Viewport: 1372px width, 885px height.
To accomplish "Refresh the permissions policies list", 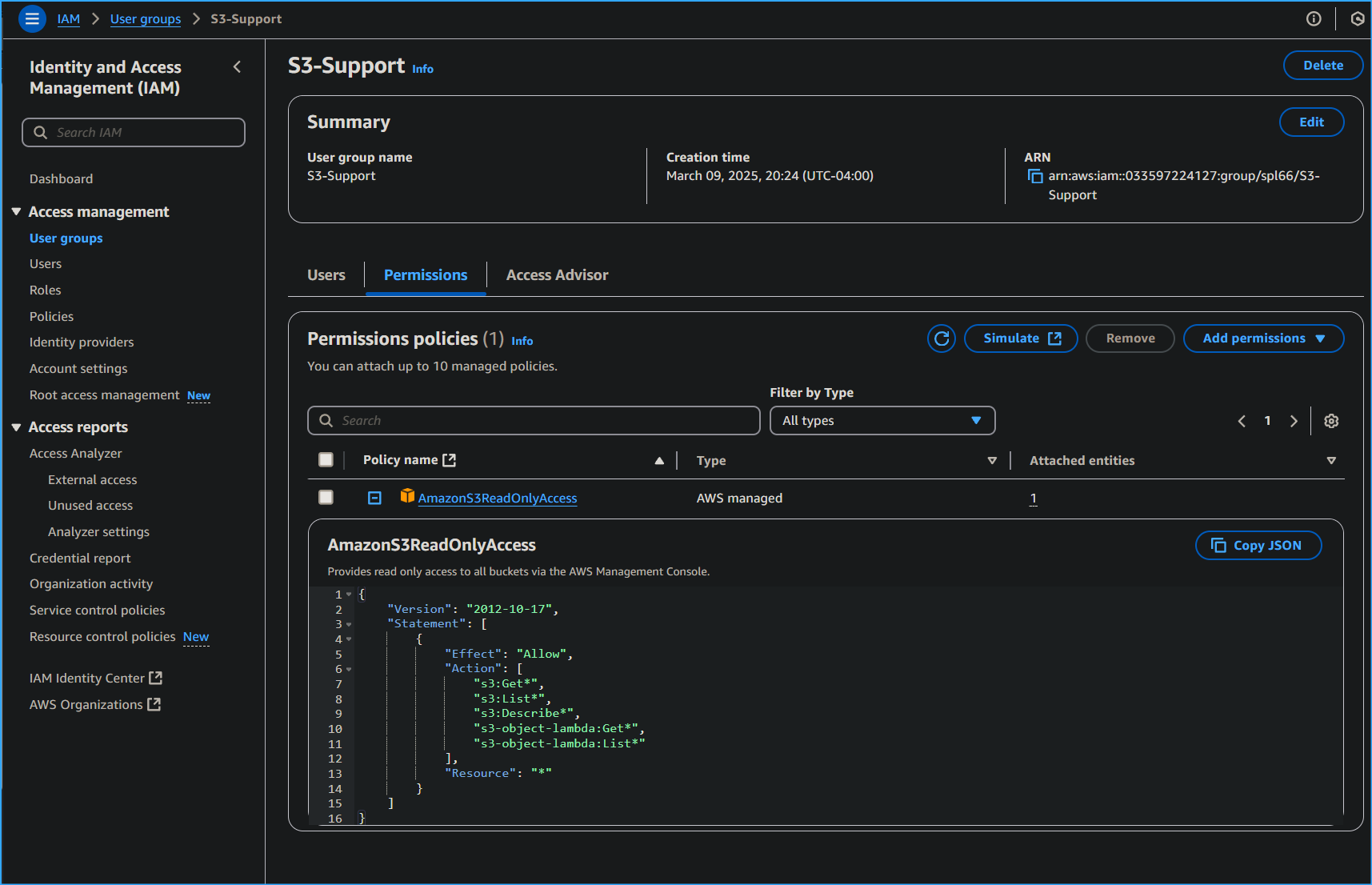I will click(x=942, y=338).
